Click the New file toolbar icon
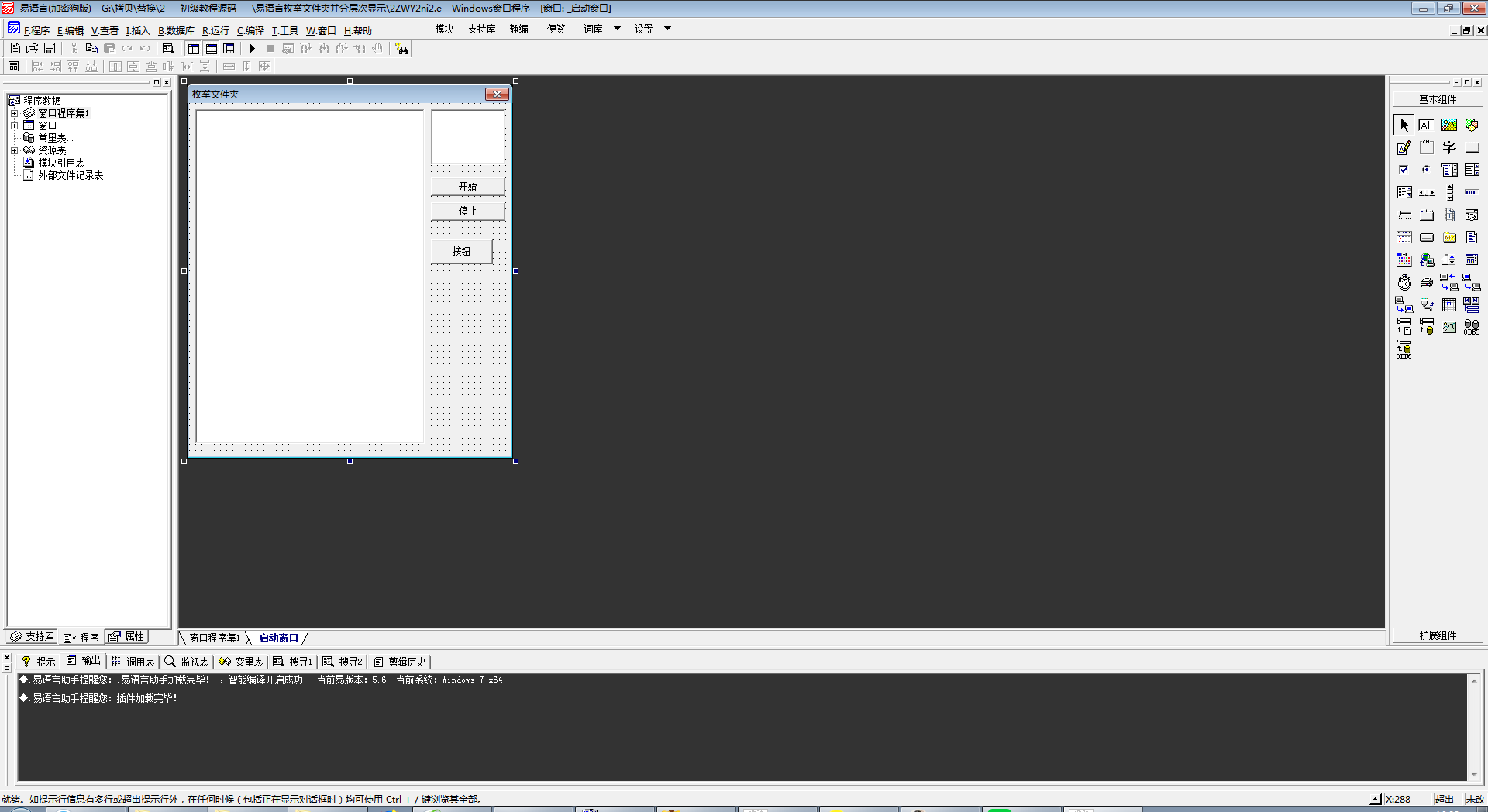1488x812 pixels. click(15, 48)
